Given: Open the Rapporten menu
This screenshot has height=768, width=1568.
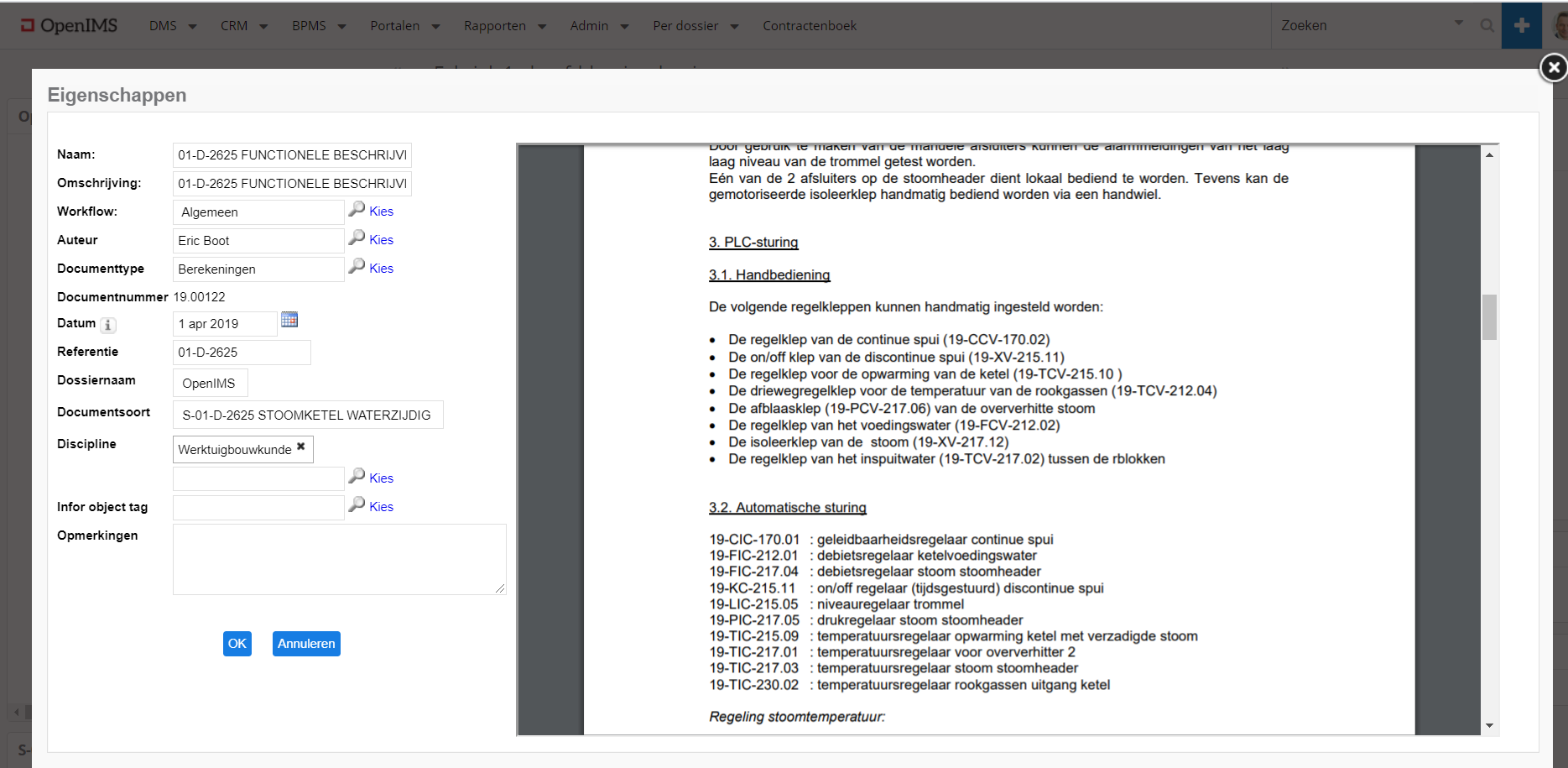Looking at the screenshot, I should (504, 26).
